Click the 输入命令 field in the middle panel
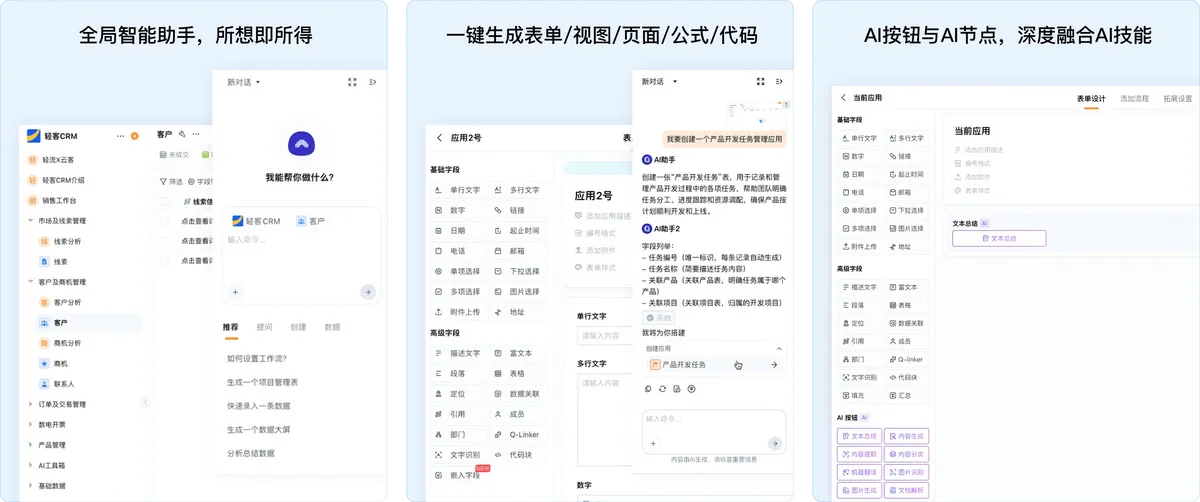The width and height of the screenshot is (1200, 502). 713,419
